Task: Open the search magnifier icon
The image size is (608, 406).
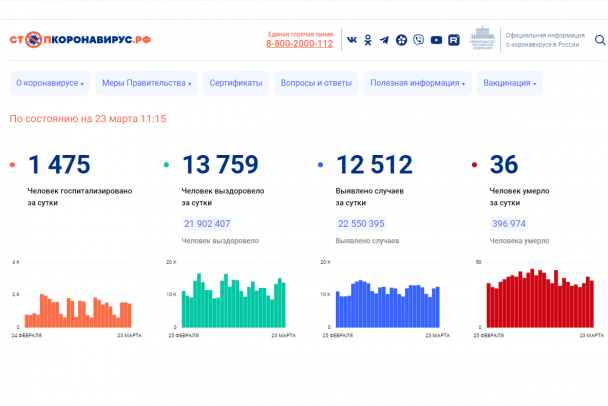Action: click(x=599, y=40)
